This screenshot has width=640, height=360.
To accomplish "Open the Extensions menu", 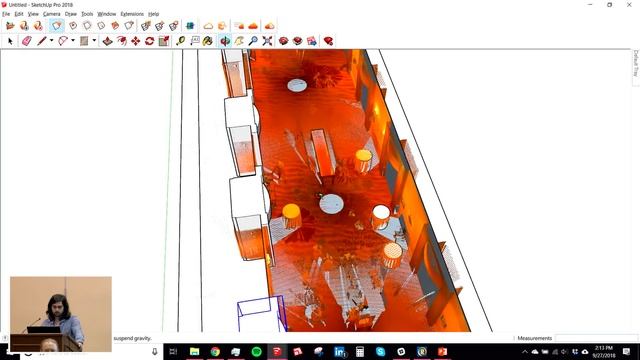I will click(132, 14).
